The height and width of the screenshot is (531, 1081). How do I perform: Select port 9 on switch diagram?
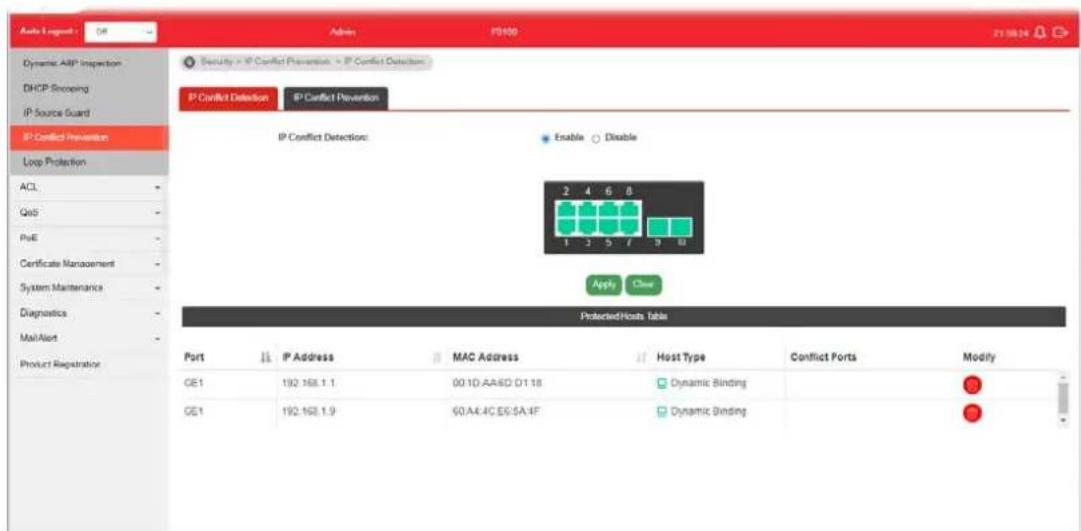tap(657, 226)
